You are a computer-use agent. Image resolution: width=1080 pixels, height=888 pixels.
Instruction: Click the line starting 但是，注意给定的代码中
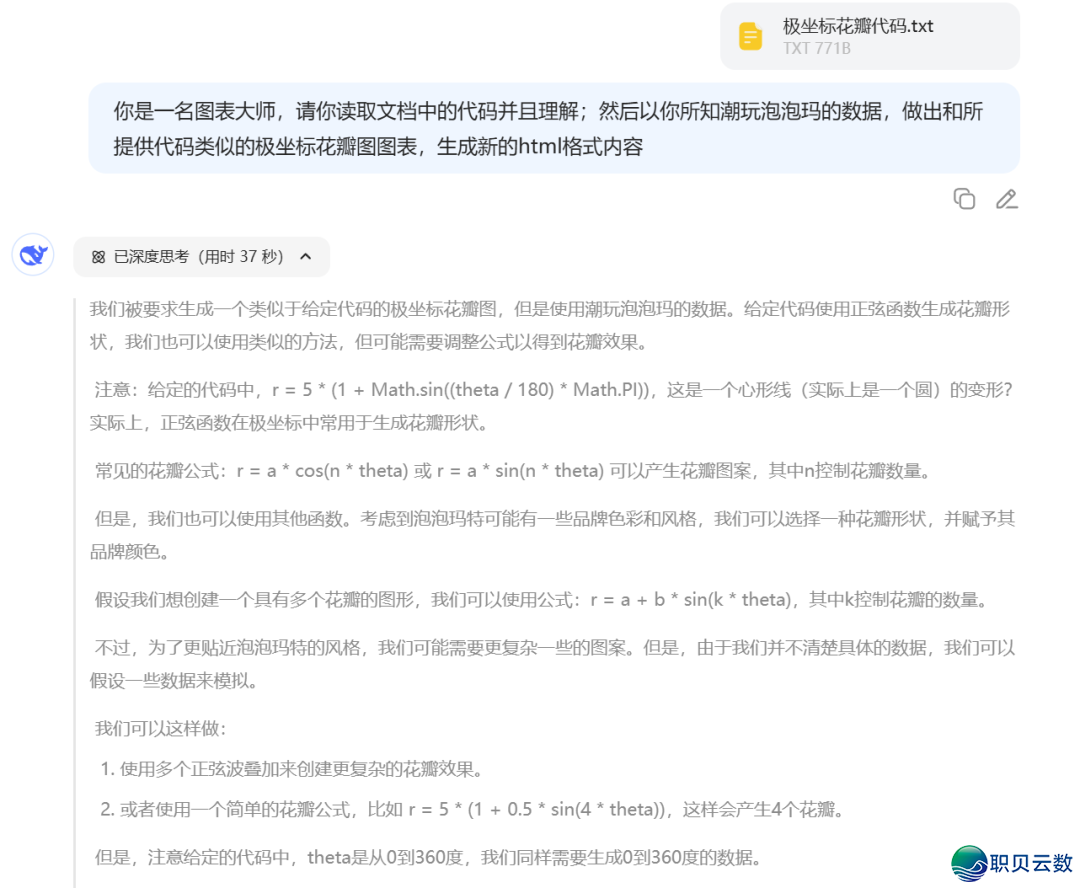click(428, 858)
